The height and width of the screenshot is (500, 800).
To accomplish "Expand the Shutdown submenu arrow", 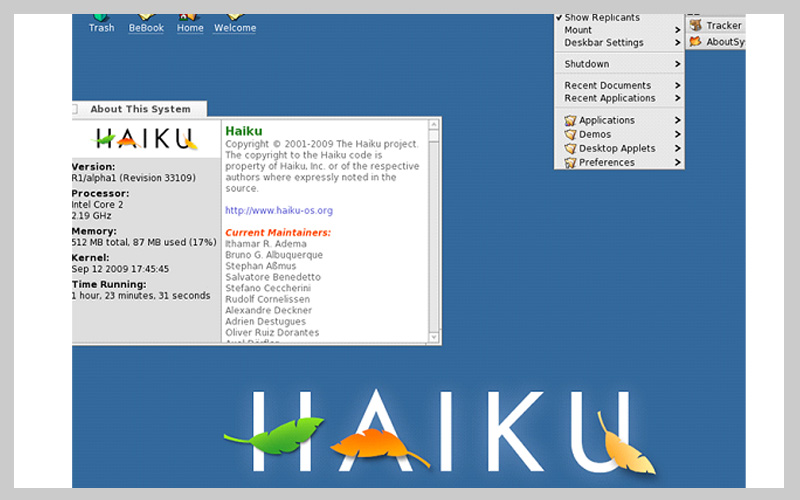I will pos(678,64).
